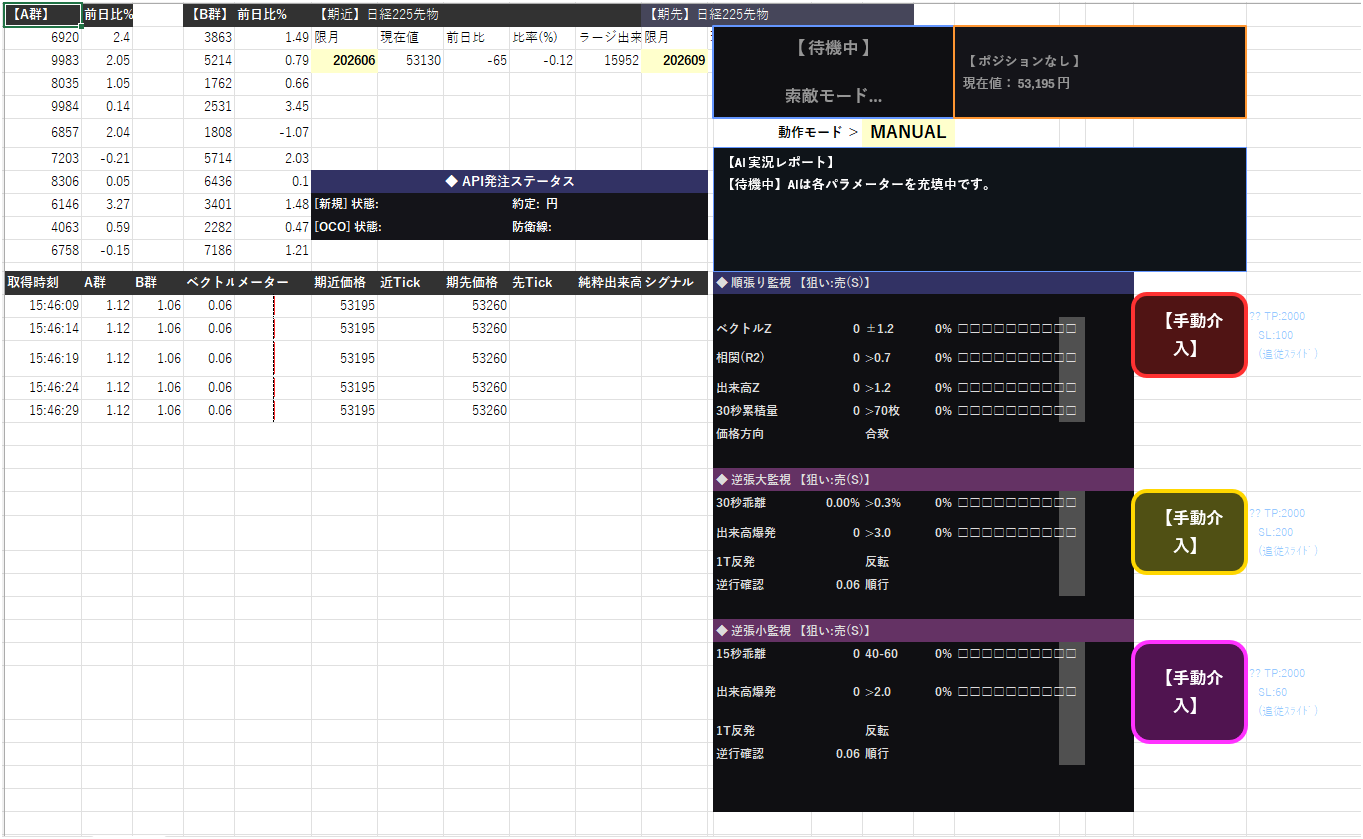The height and width of the screenshot is (839, 1363).
Task: Open the MANUAL operation mode cell
Action: (907, 132)
